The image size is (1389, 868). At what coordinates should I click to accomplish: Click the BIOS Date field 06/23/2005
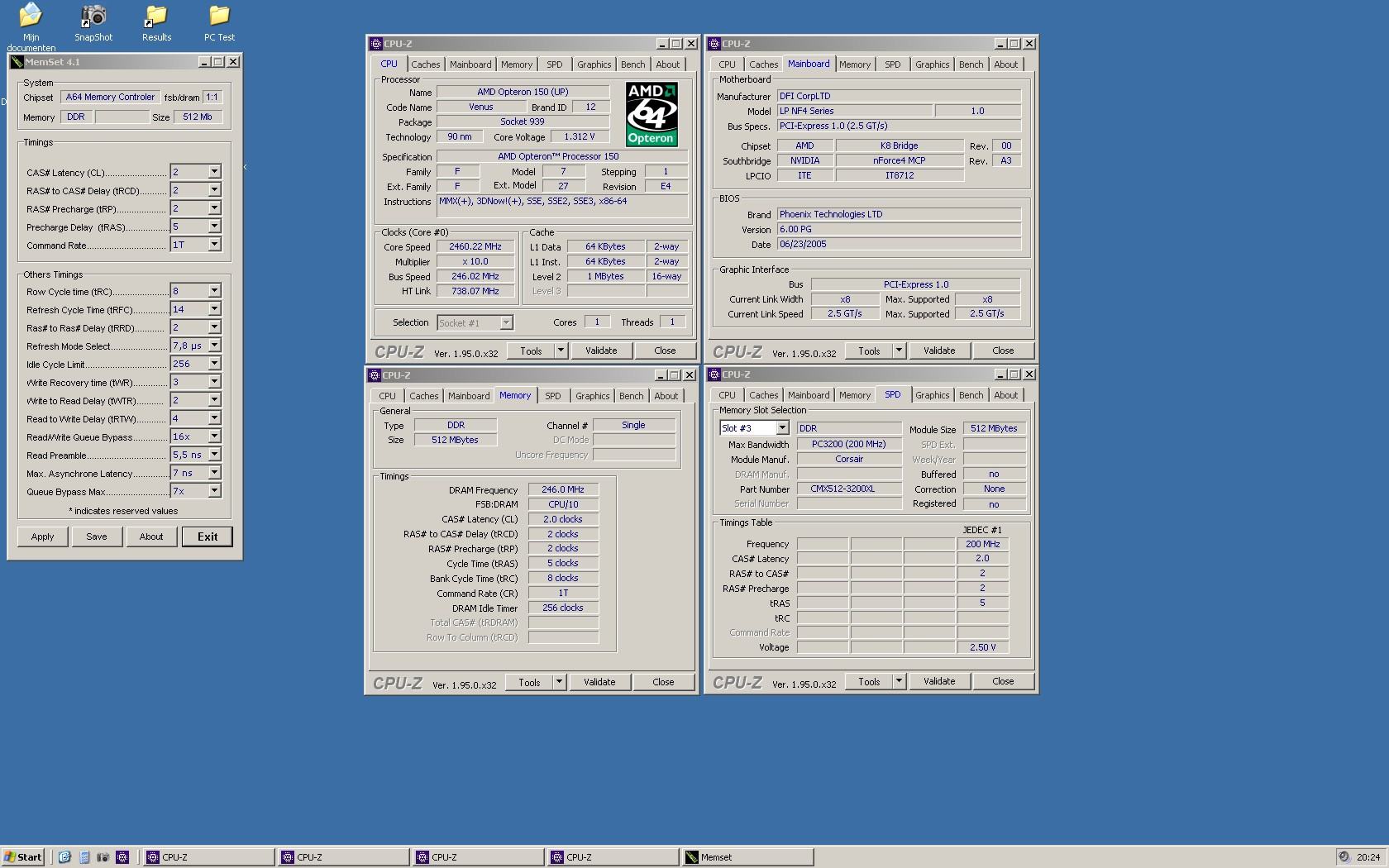click(x=899, y=244)
